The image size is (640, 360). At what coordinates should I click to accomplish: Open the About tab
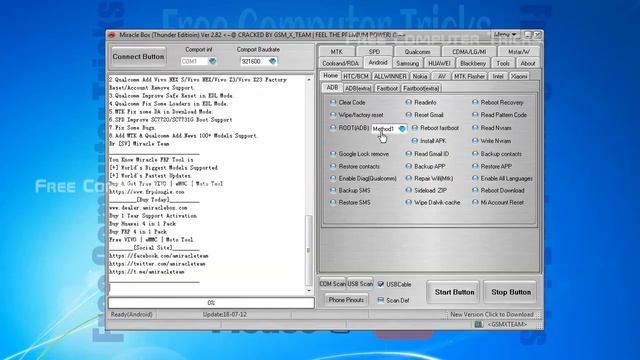point(528,64)
